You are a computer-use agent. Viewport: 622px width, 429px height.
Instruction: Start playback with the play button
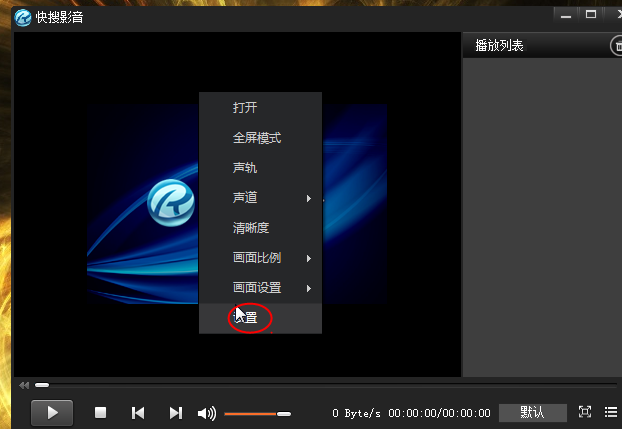52,413
